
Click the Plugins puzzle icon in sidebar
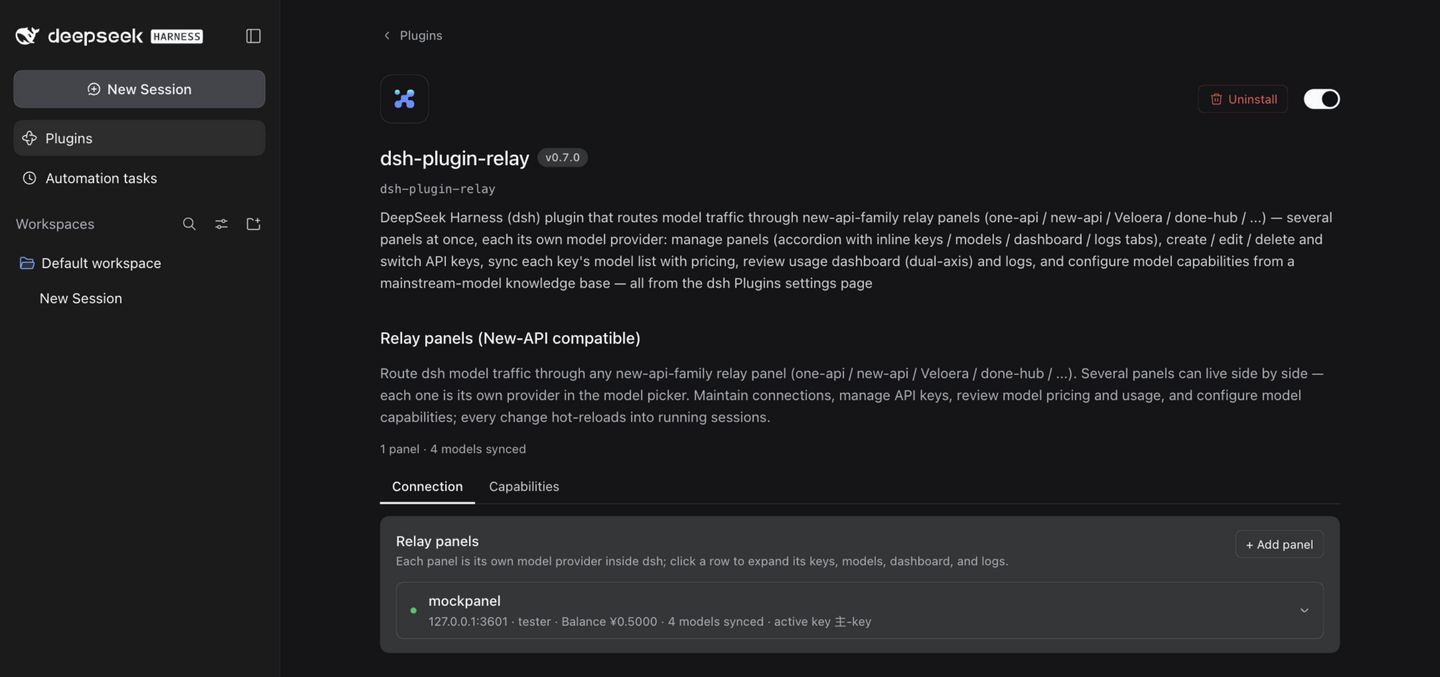(29, 138)
